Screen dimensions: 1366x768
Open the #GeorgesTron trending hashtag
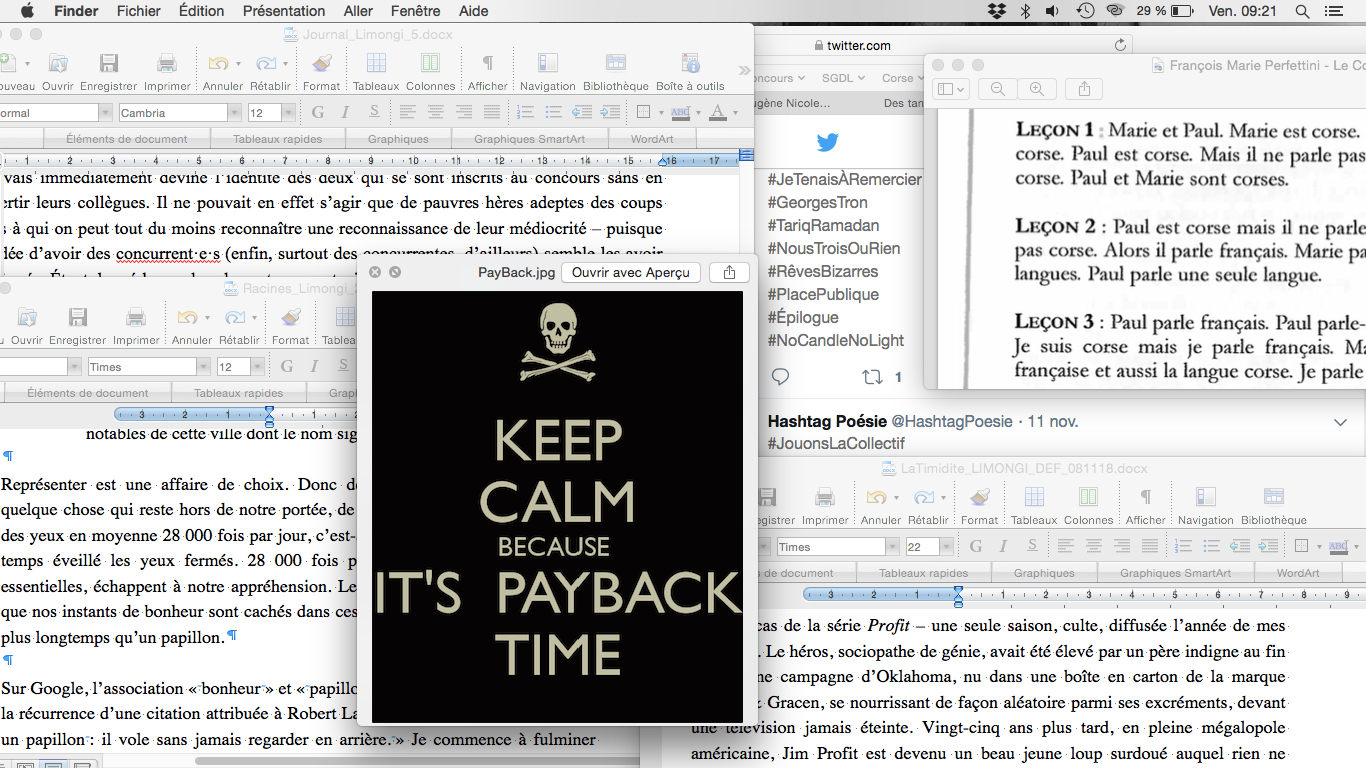(x=817, y=202)
